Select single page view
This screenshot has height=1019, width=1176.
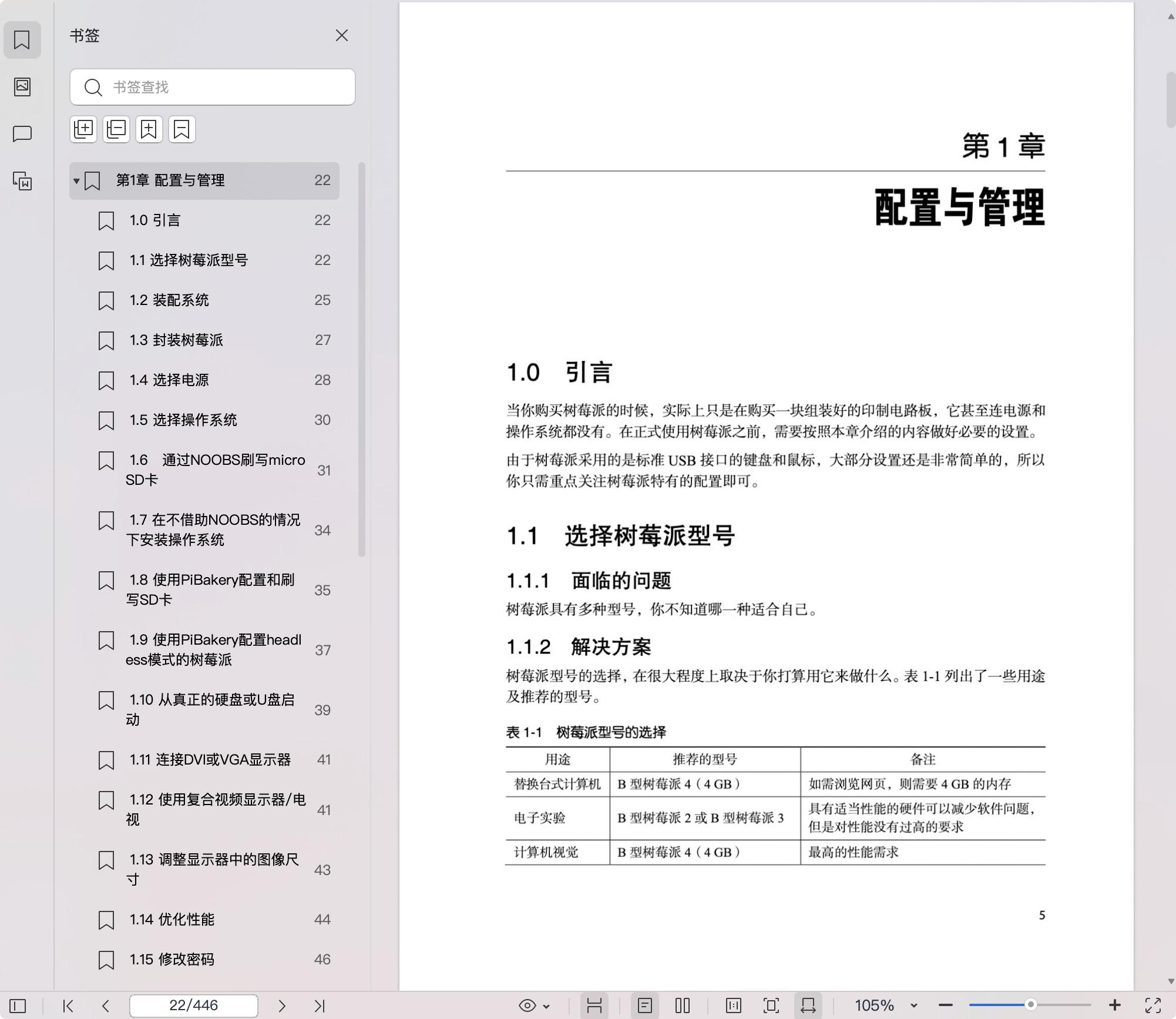point(645,1005)
